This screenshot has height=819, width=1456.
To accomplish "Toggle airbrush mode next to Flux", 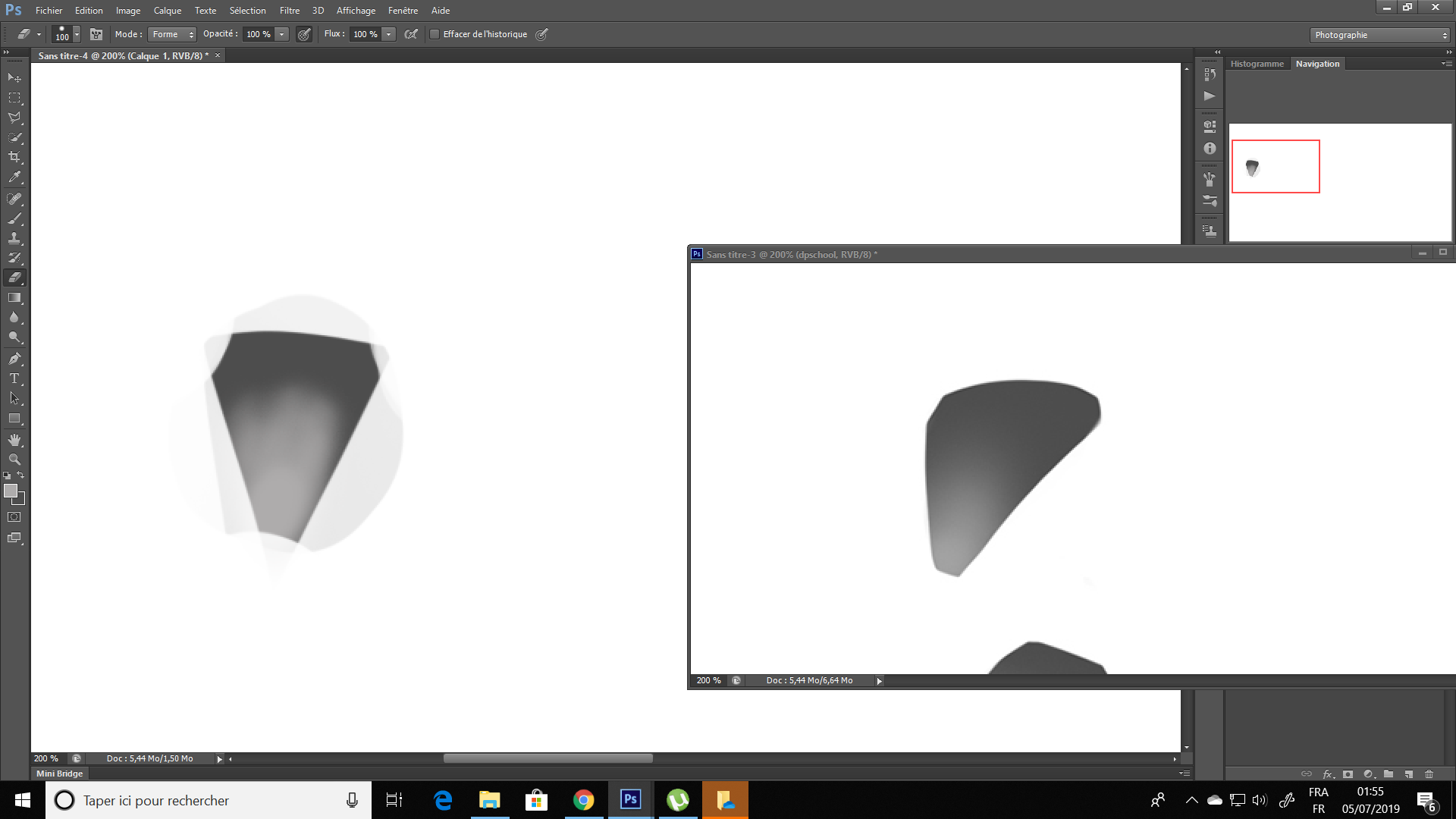I will [411, 34].
